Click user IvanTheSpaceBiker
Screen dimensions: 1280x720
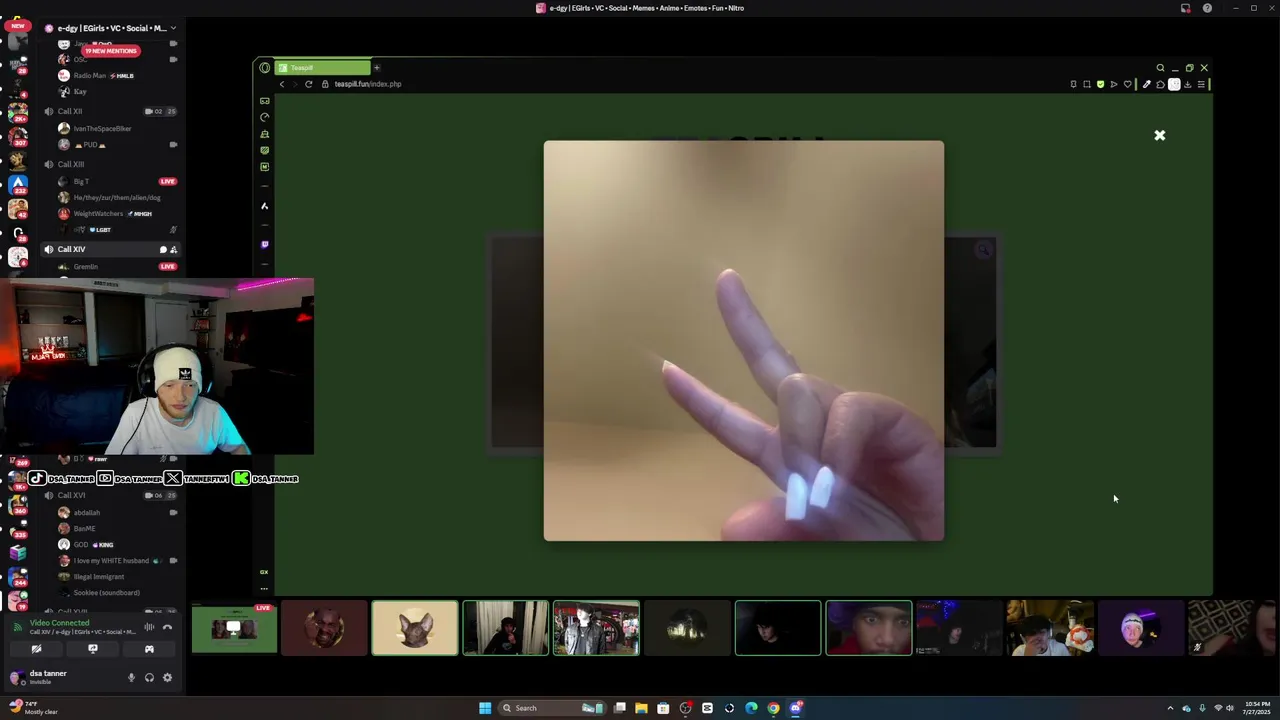(x=102, y=128)
